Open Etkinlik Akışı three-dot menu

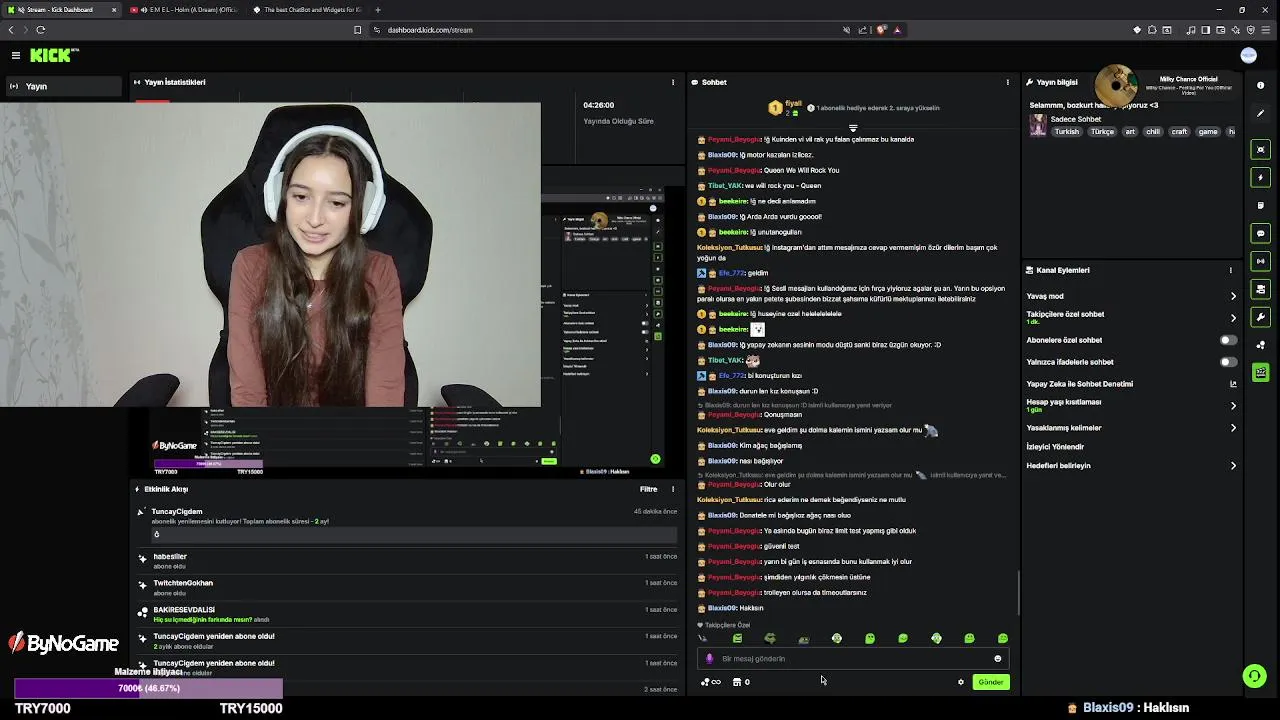(x=673, y=489)
